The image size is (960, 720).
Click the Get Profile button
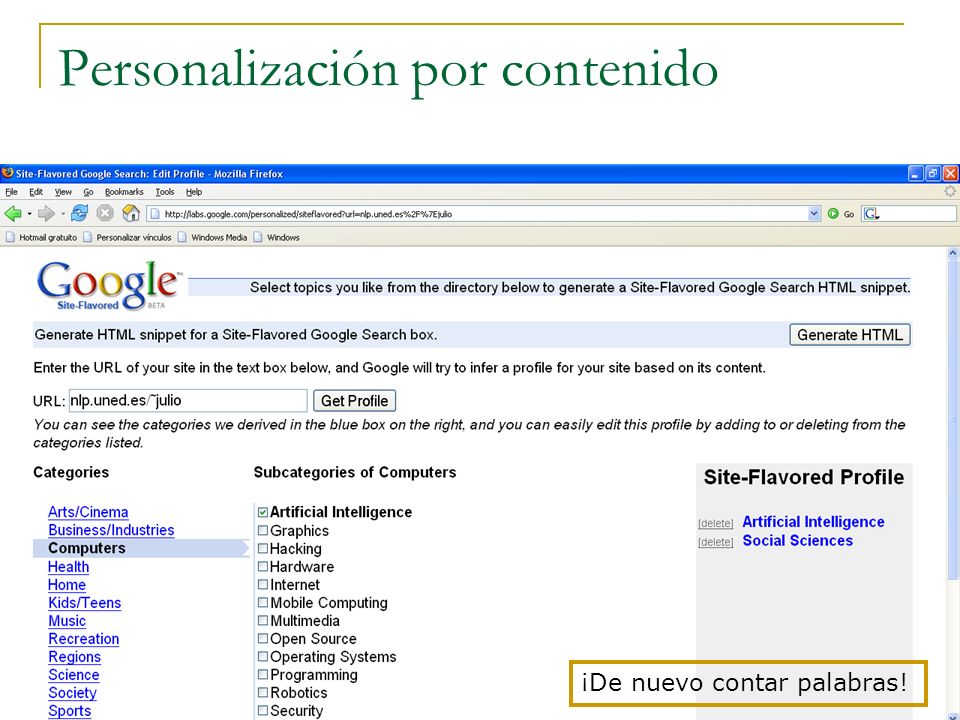click(x=354, y=400)
